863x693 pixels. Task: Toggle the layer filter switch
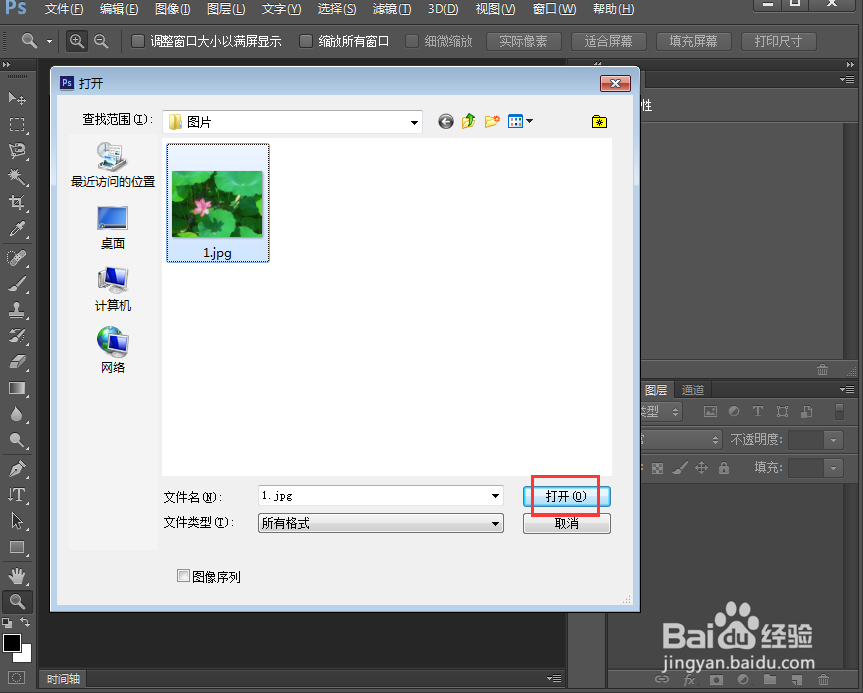point(839,411)
